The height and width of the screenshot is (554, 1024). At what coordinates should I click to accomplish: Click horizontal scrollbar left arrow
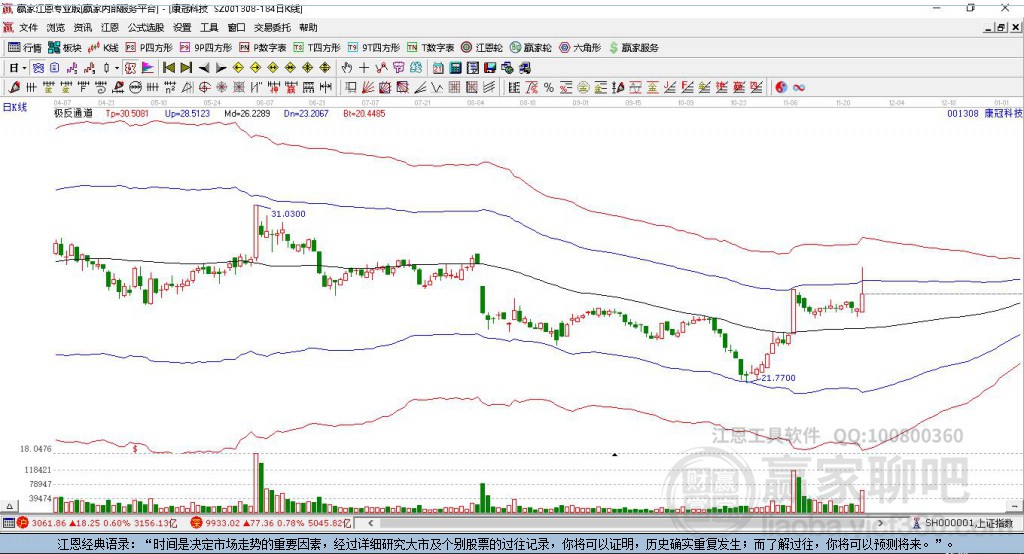pyautogui.click(x=371, y=523)
